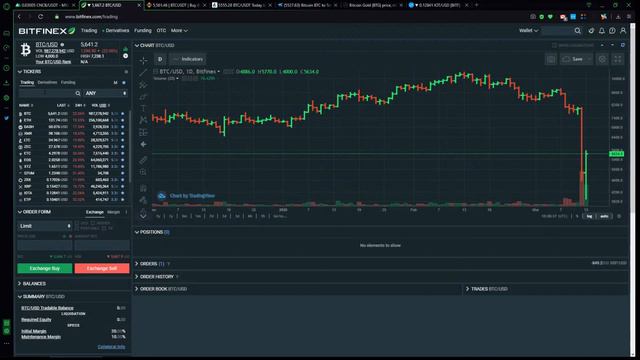Viewport: 640px width, 360px height.
Task: Open the ANY currency filter dropdown
Action: tap(105, 93)
